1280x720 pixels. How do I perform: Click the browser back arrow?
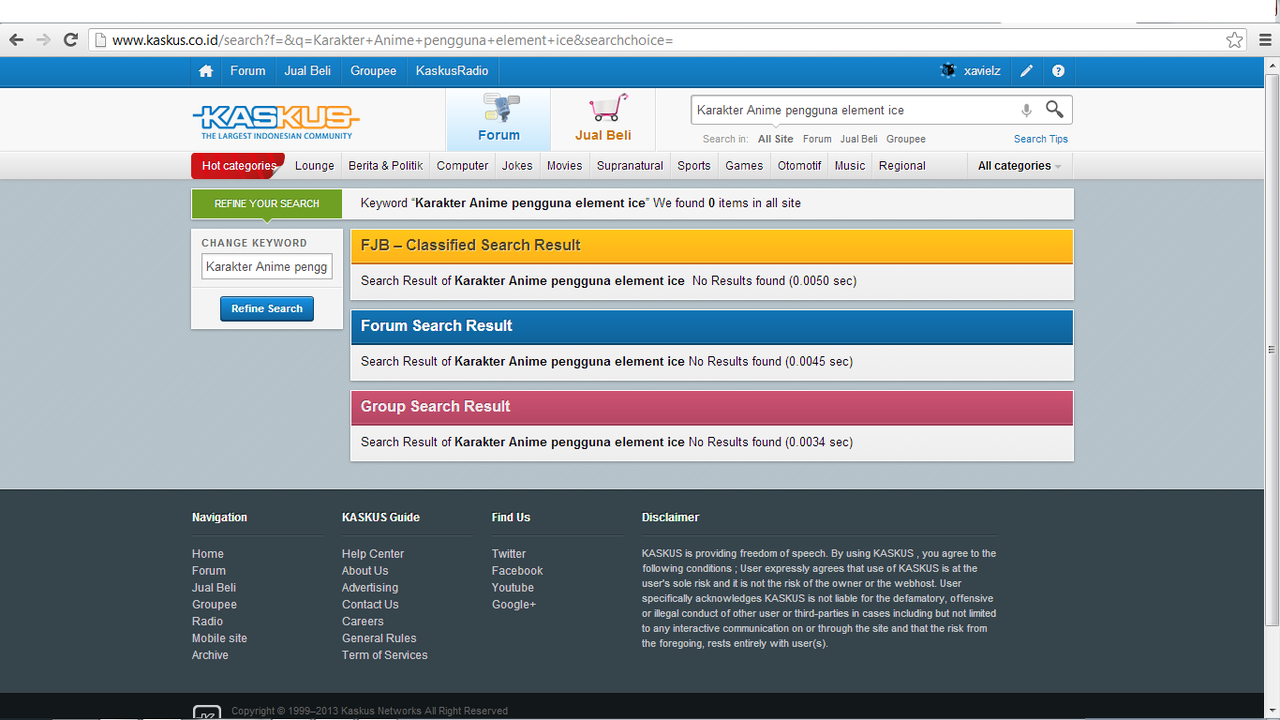tap(16, 40)
